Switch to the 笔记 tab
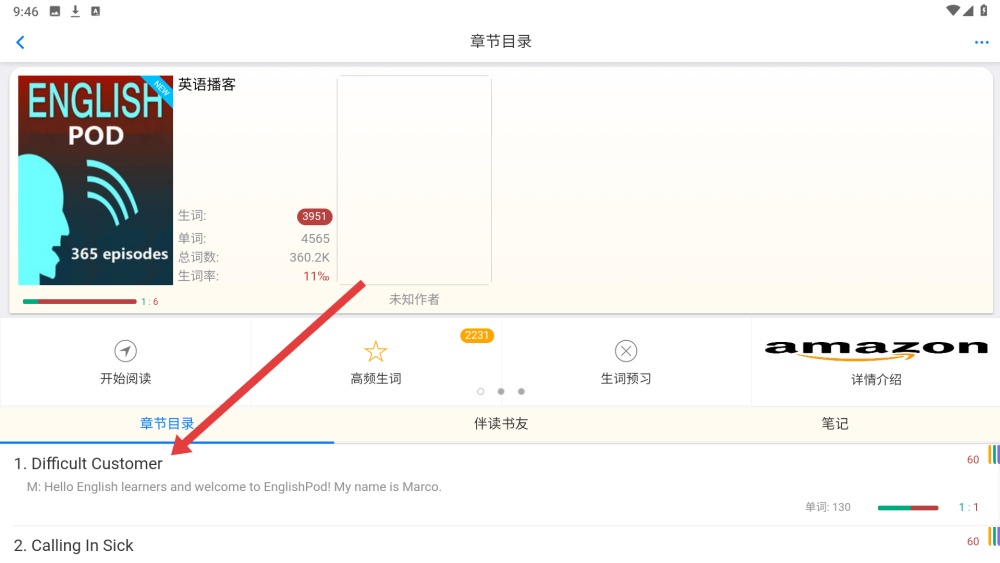 coord(834,424)
